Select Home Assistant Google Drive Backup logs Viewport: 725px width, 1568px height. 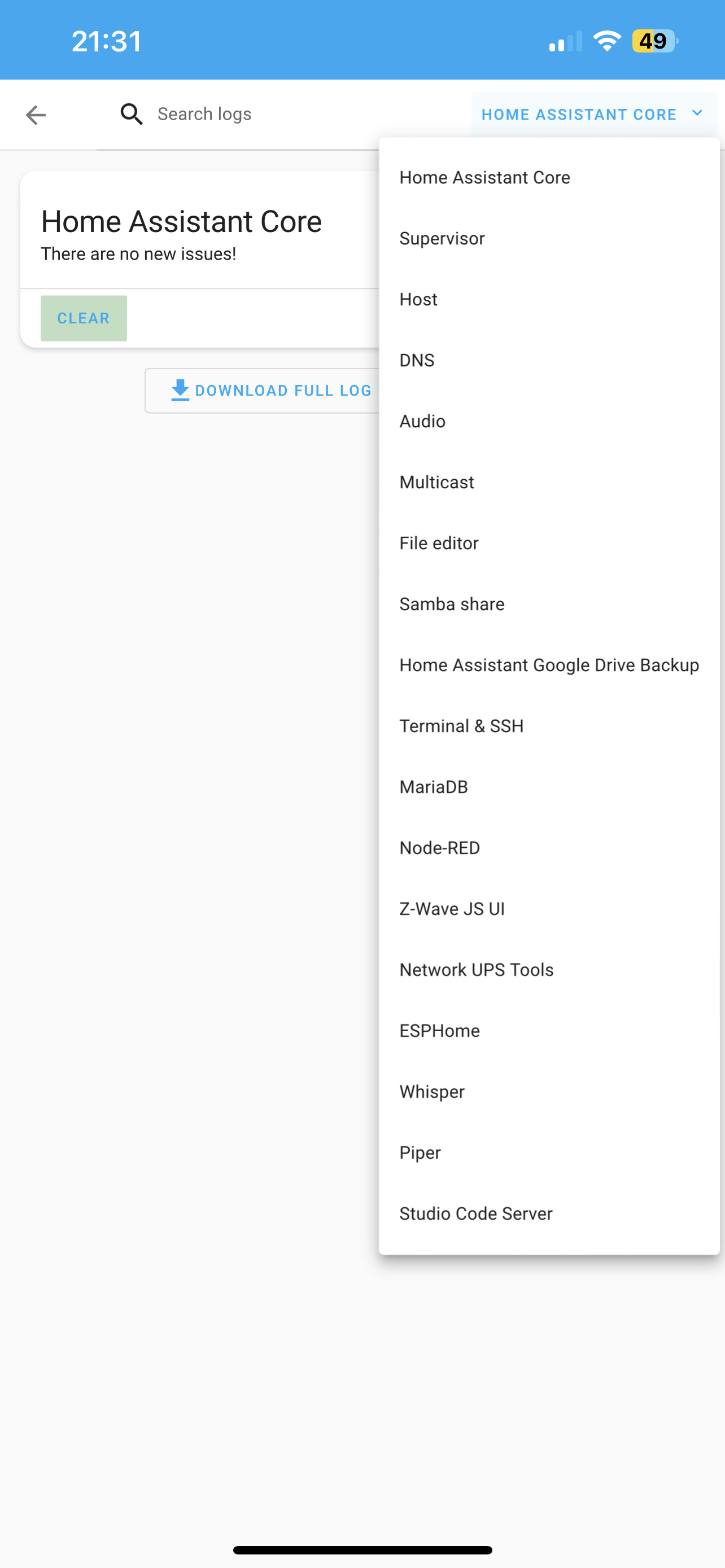tap(549, 665)
